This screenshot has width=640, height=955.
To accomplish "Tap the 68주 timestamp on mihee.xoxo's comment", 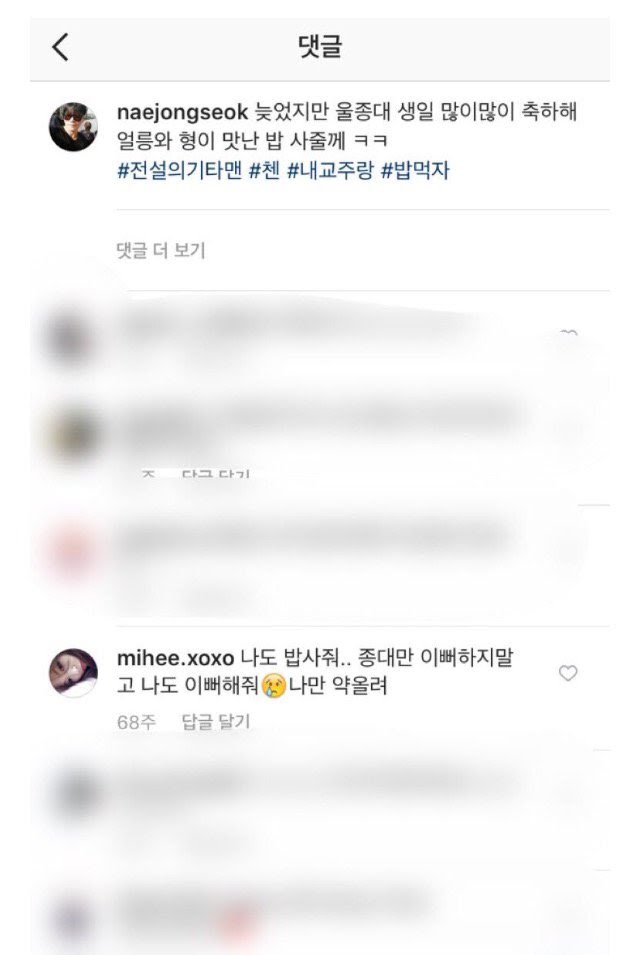I will tap(136, 722).
